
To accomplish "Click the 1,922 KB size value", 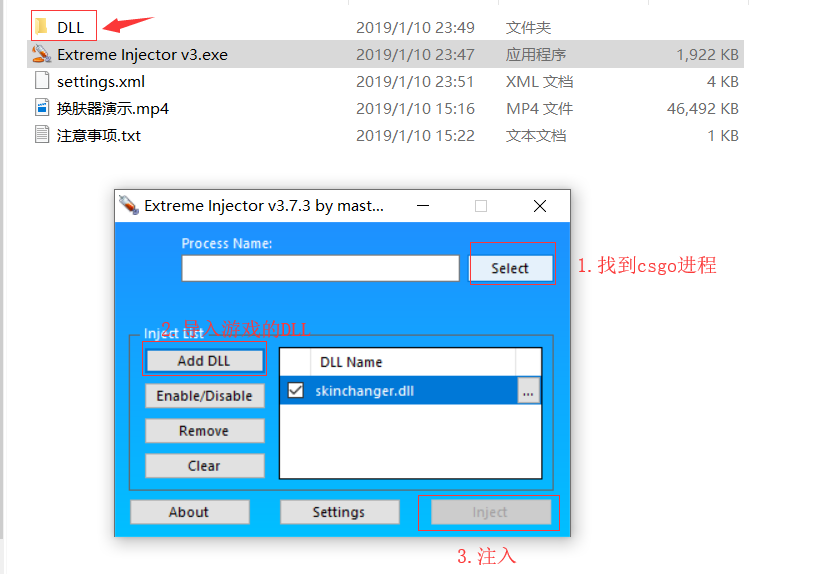I will tap(707, 54).
